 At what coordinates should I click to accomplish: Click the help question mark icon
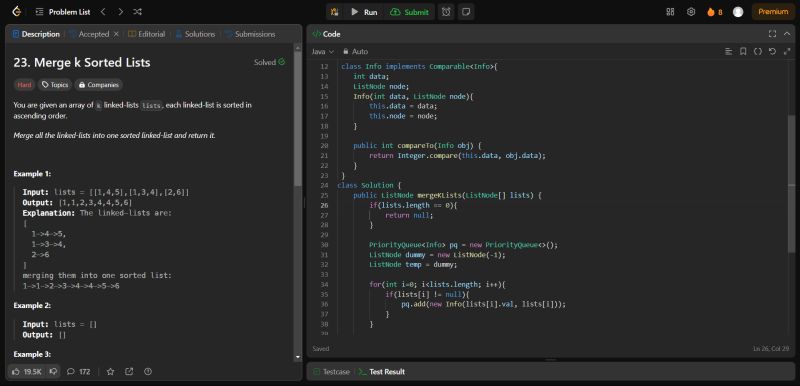[x=148, y=372]
